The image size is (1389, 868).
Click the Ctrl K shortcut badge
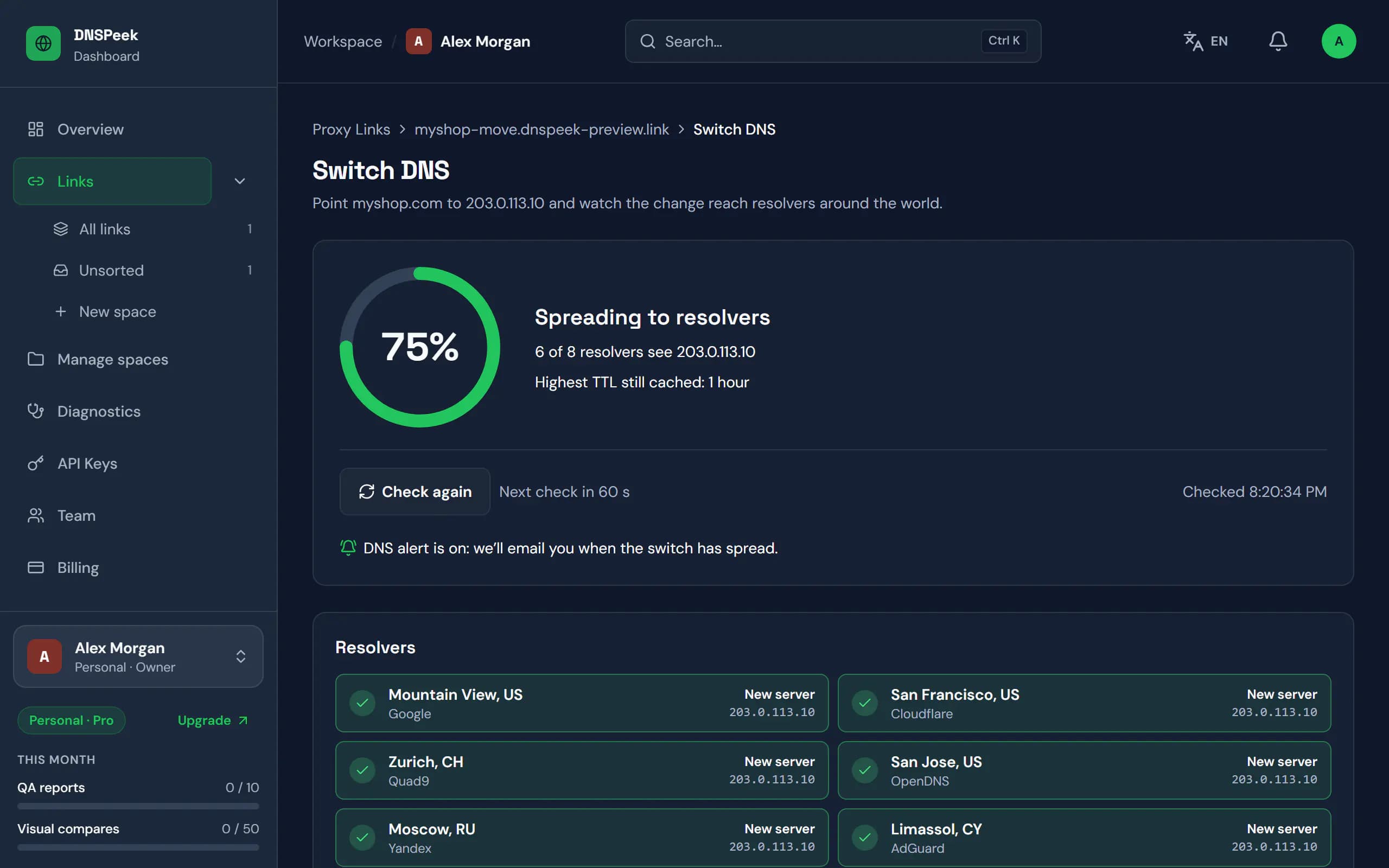[1004, 41]
